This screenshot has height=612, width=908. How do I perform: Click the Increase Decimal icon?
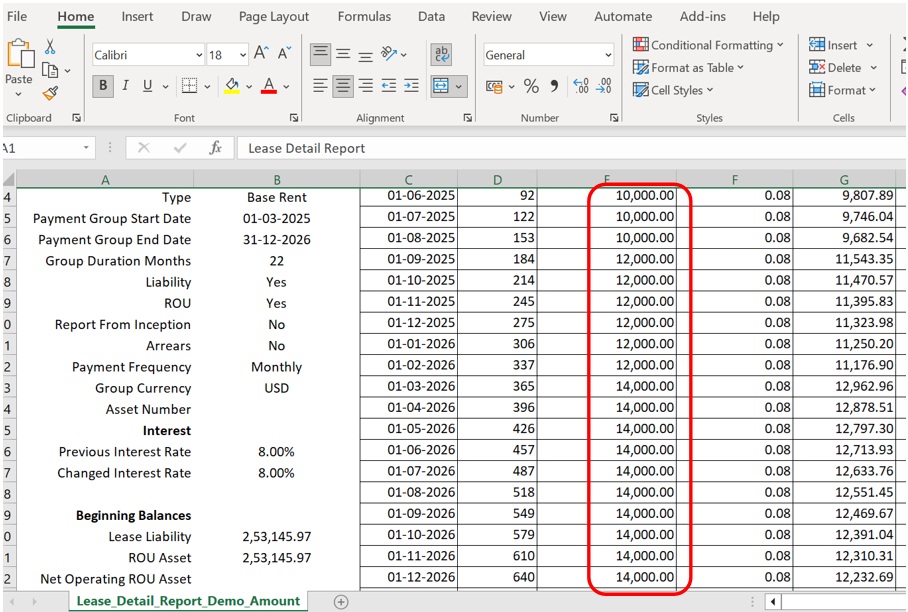tap(581, 87)
